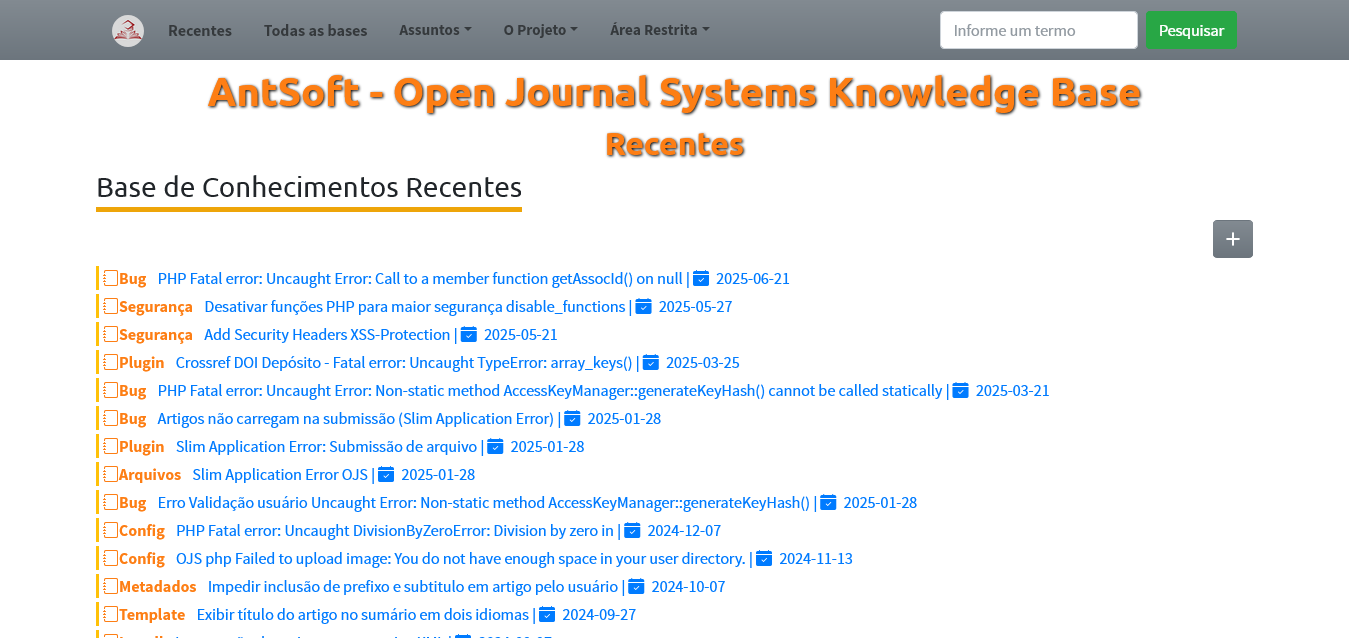Image resolution: width=1349 pixels, height=638 pixels.
Task: Click the calendar icon before 2025-05-21
Action: click(x=469, y=334)
